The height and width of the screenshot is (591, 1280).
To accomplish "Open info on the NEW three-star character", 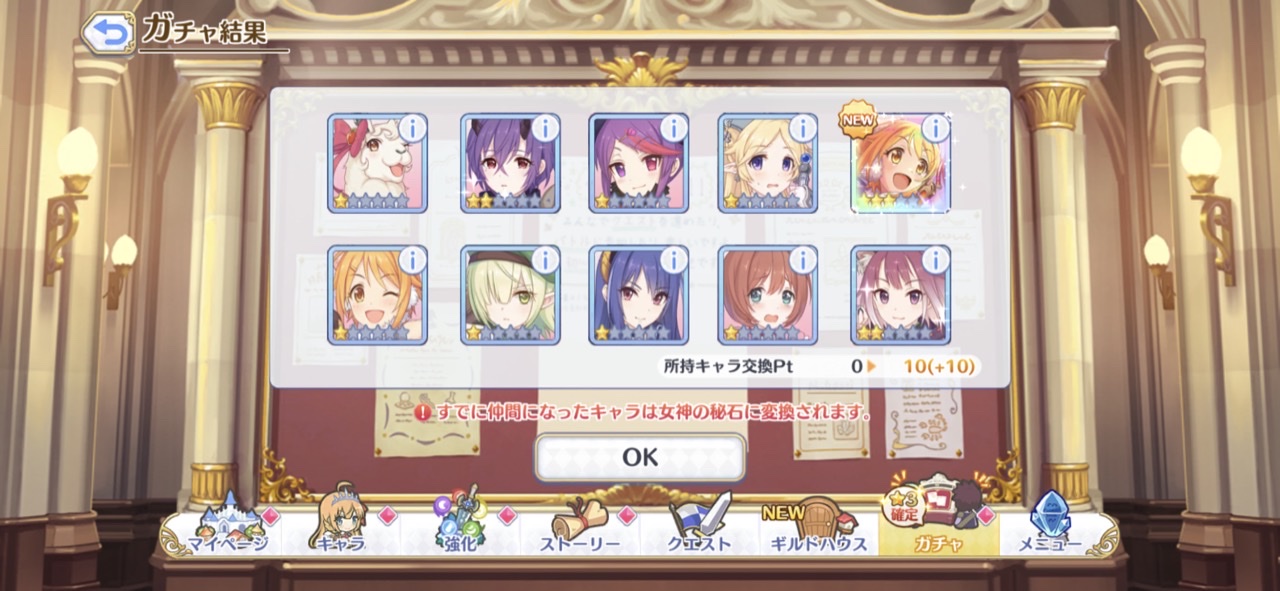I will pos(936,128).
